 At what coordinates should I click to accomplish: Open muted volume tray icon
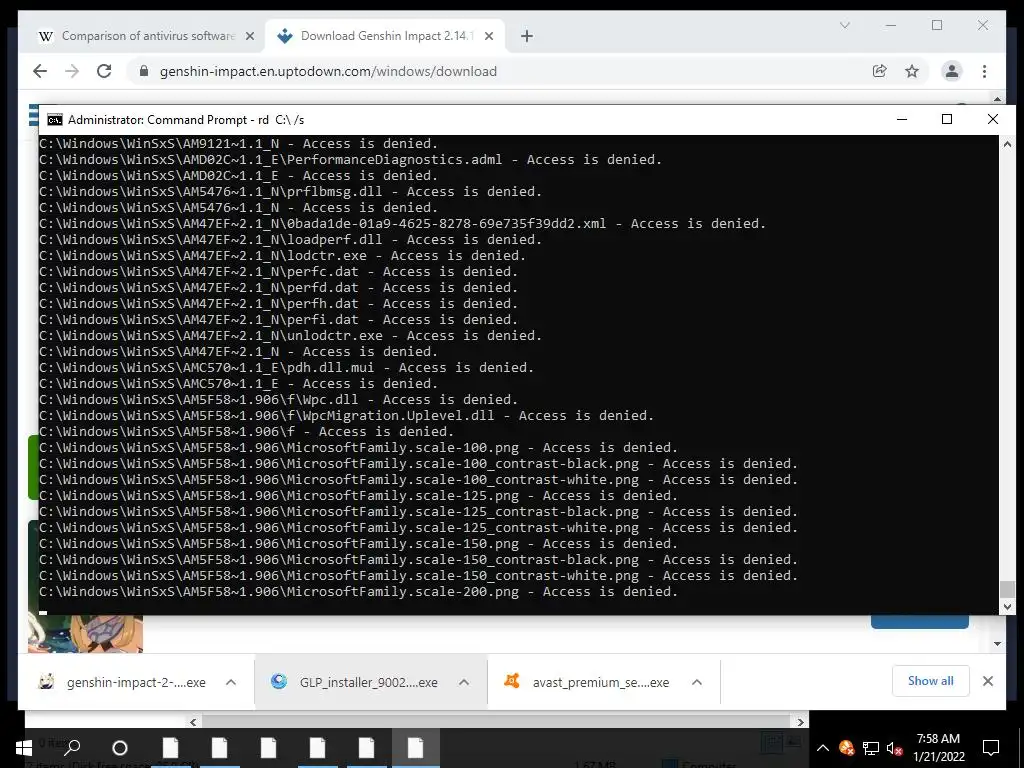(x=894, y=748)
